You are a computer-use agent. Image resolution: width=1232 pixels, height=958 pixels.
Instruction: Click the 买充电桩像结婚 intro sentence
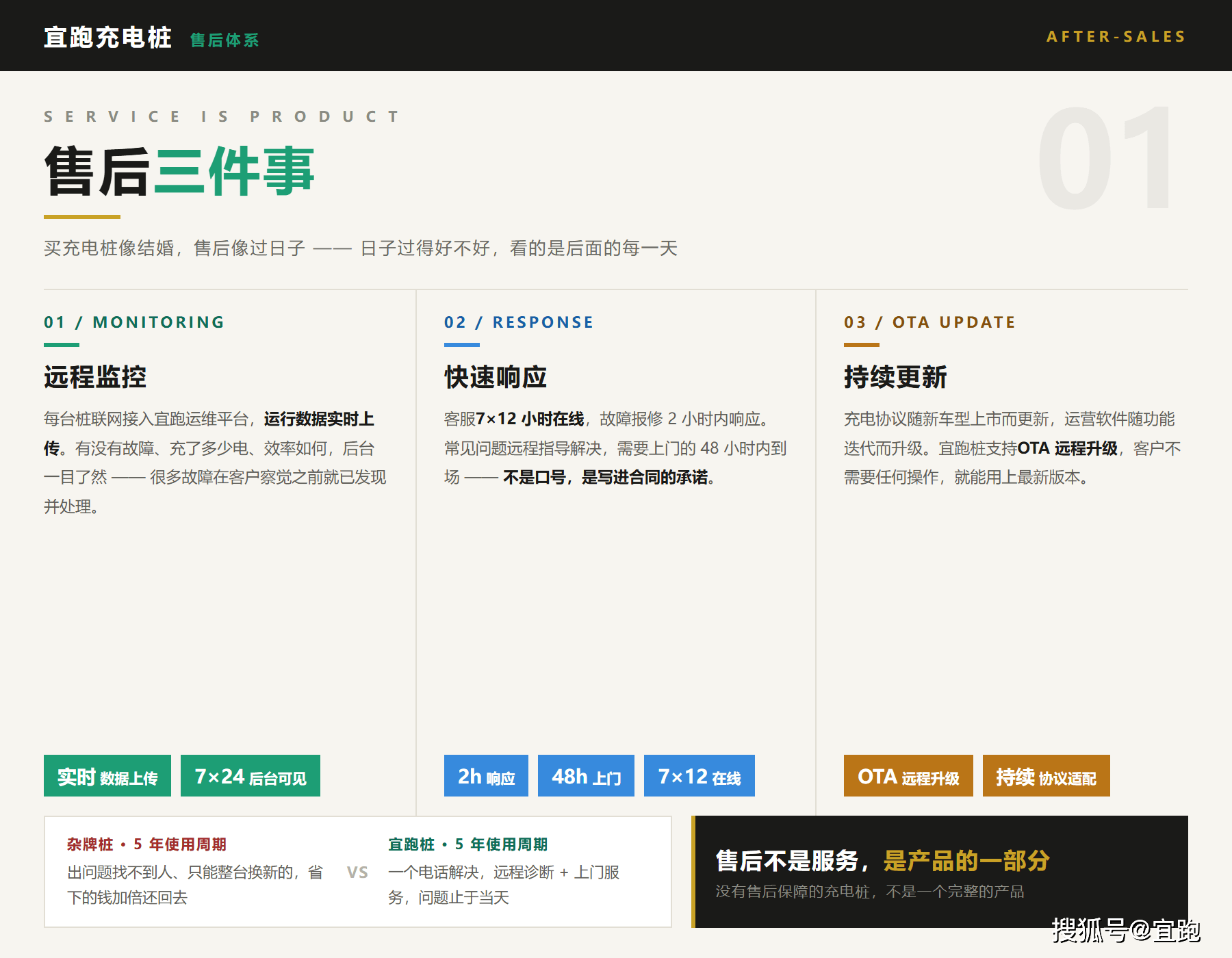(x=361, y=248)
